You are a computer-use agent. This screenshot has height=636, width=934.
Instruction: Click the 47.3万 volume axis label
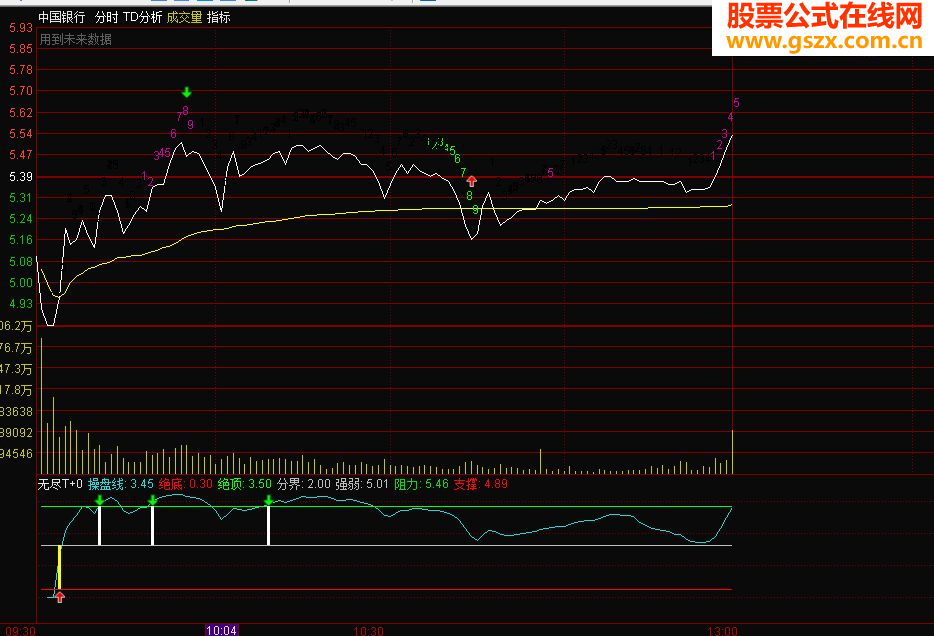coord(16,369)
